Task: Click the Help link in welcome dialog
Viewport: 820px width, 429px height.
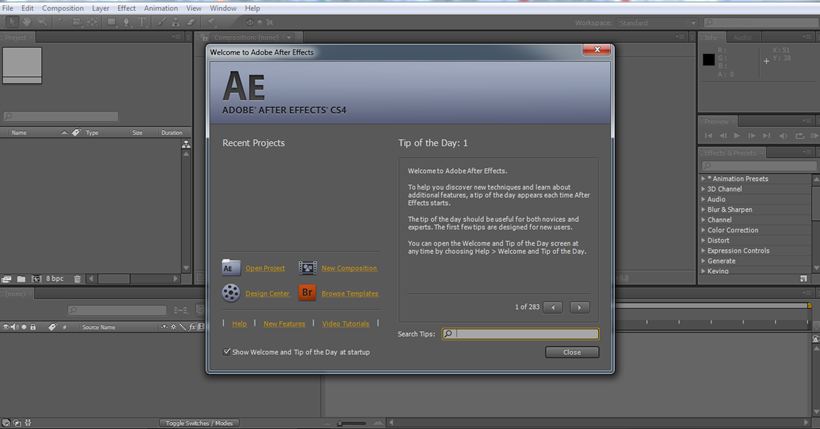Action: pyautogui.click(x=239, y=324)
